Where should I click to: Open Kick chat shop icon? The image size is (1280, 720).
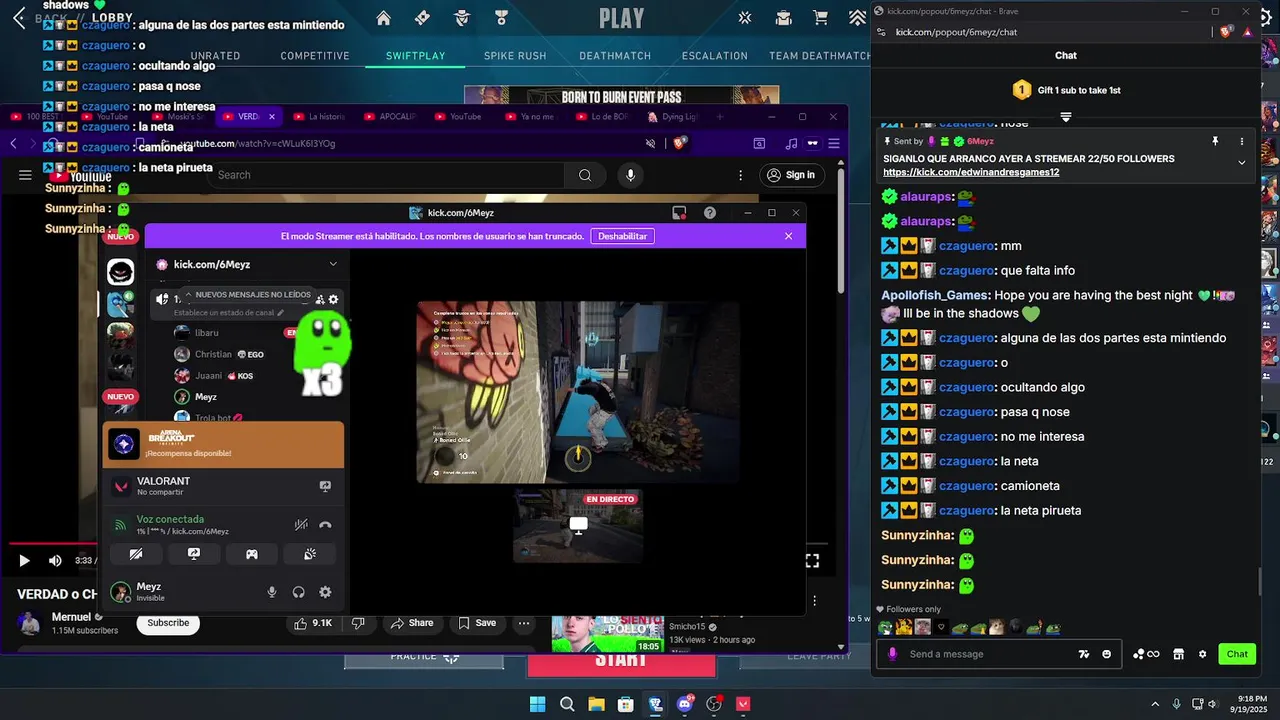tap(1178, 654)
